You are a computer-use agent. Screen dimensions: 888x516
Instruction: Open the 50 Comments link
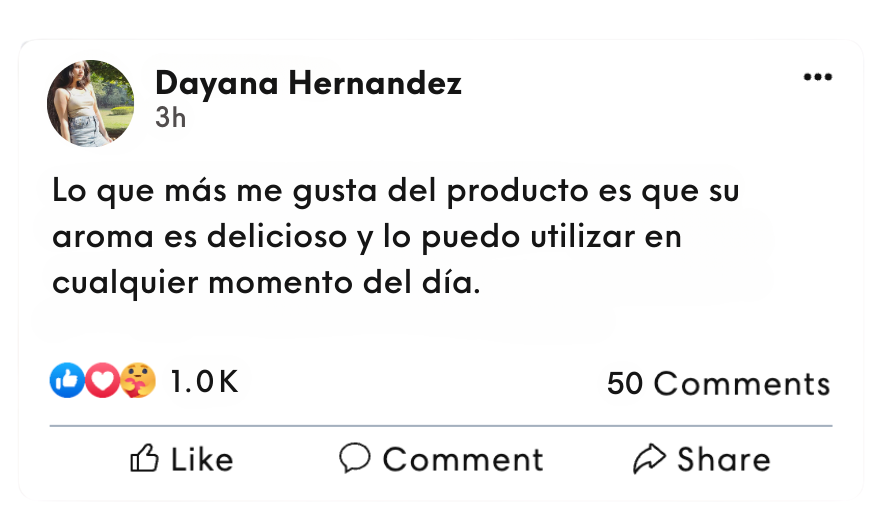click(718, 384)
